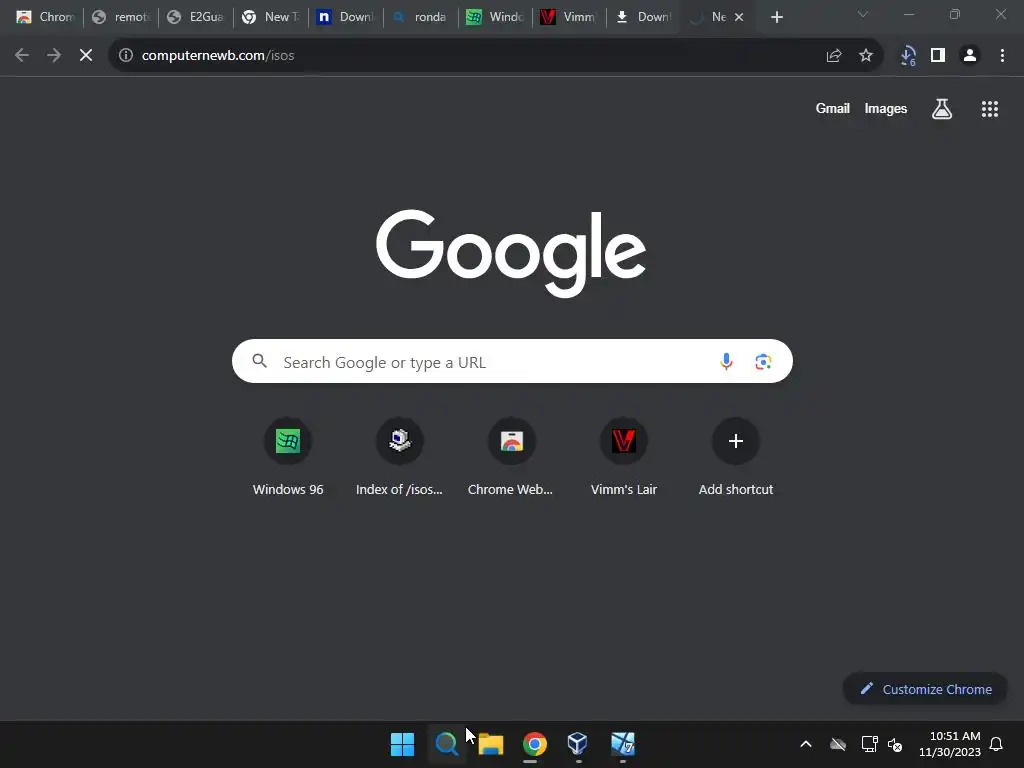Image resolution: width=1024 pixels, height=768 pixels.
Task: Switch to the New T tab
Action: (271, 17)
